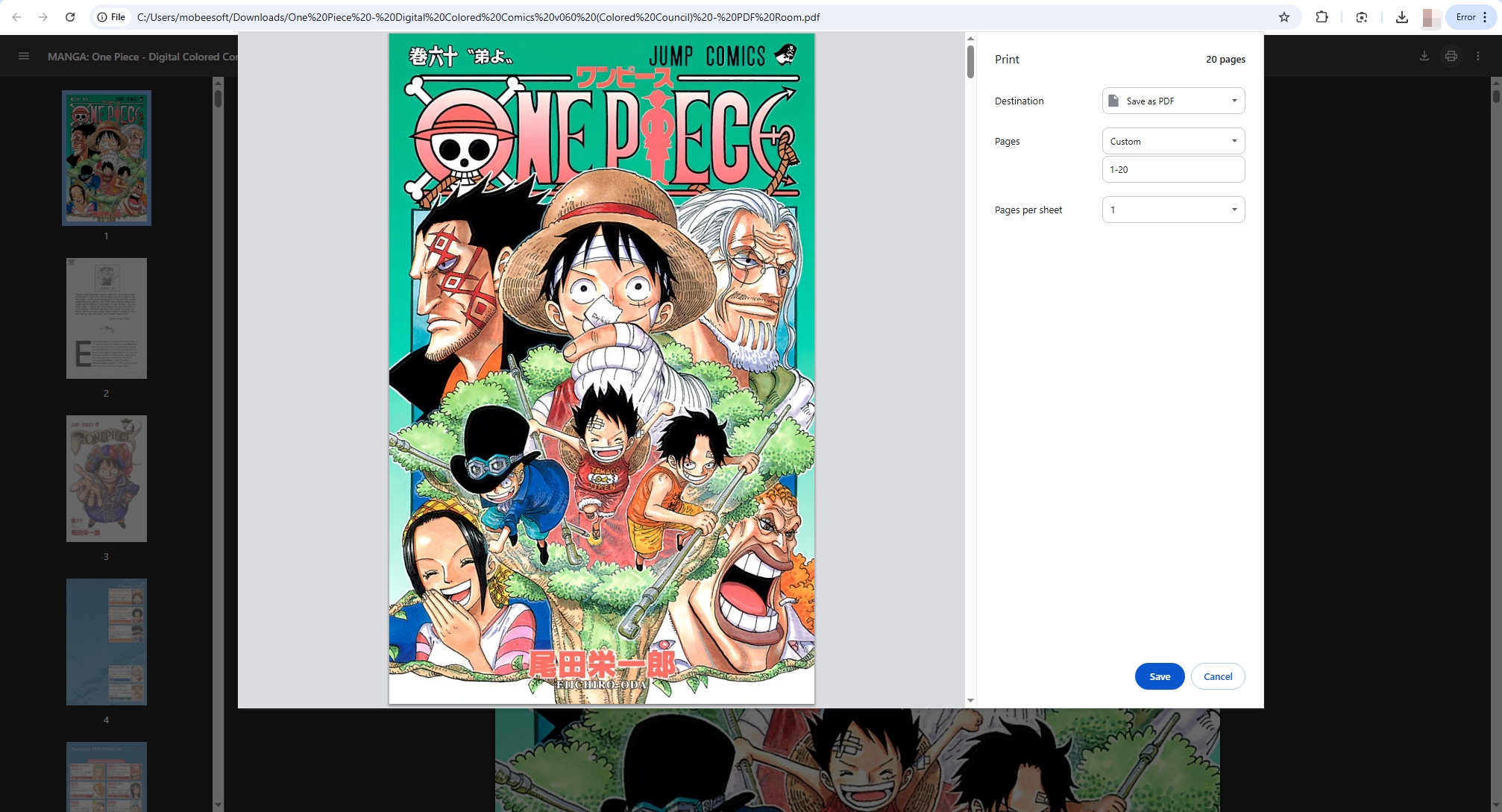Select page 3 thumbnail in sidebar
Image resolution: width=1502 pixels, height=812 pixels.
pyautogui.click(x=107, y=479)
